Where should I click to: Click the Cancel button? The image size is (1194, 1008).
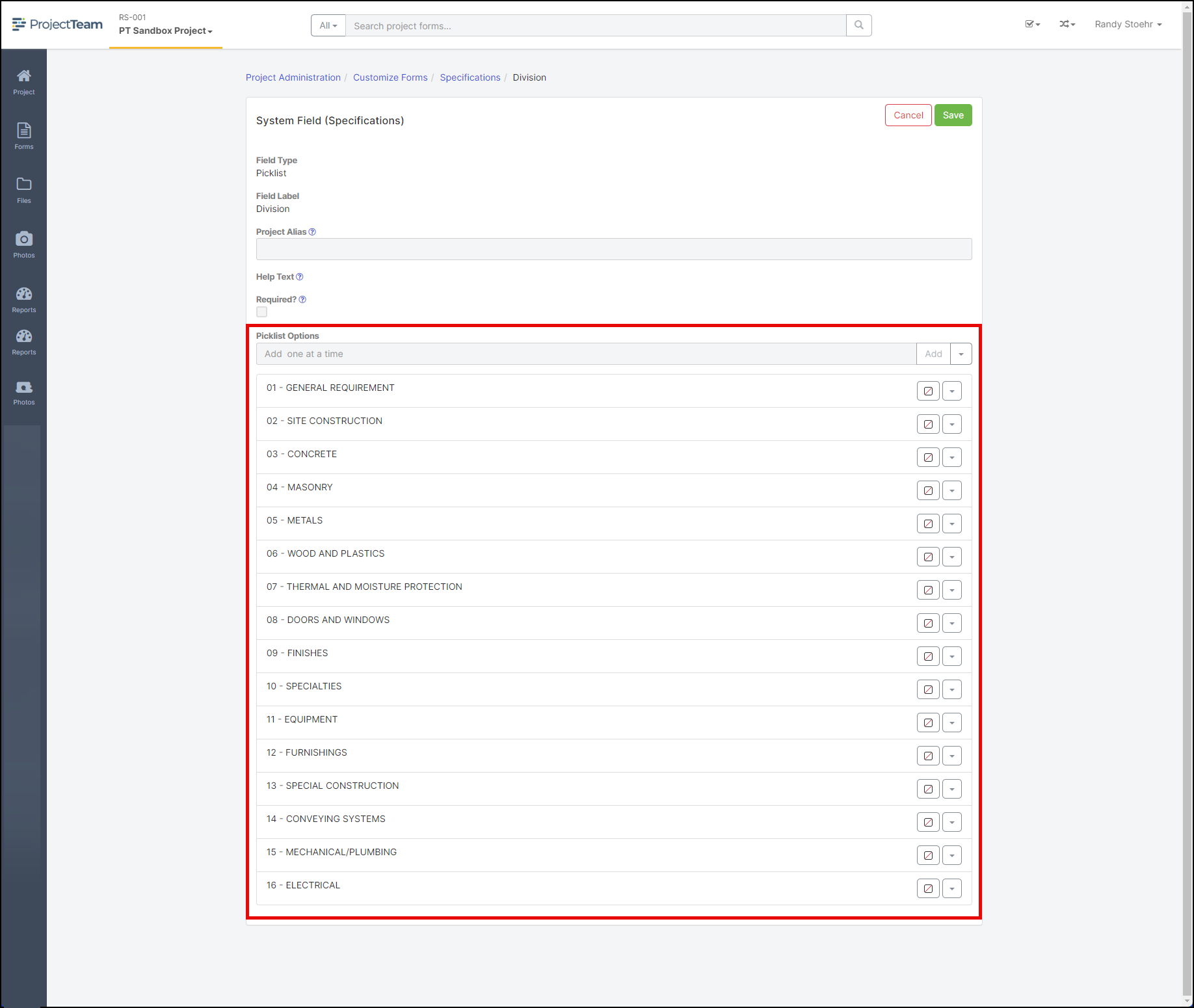[908, 115]
